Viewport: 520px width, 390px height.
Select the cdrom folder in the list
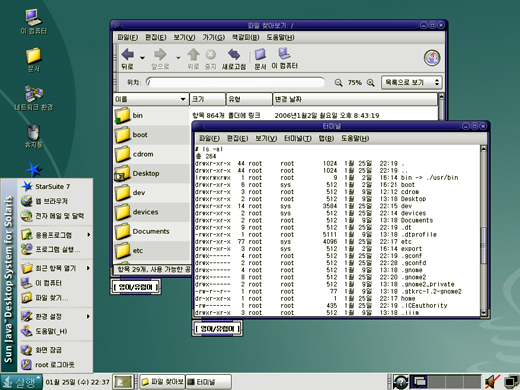(152, 154)
